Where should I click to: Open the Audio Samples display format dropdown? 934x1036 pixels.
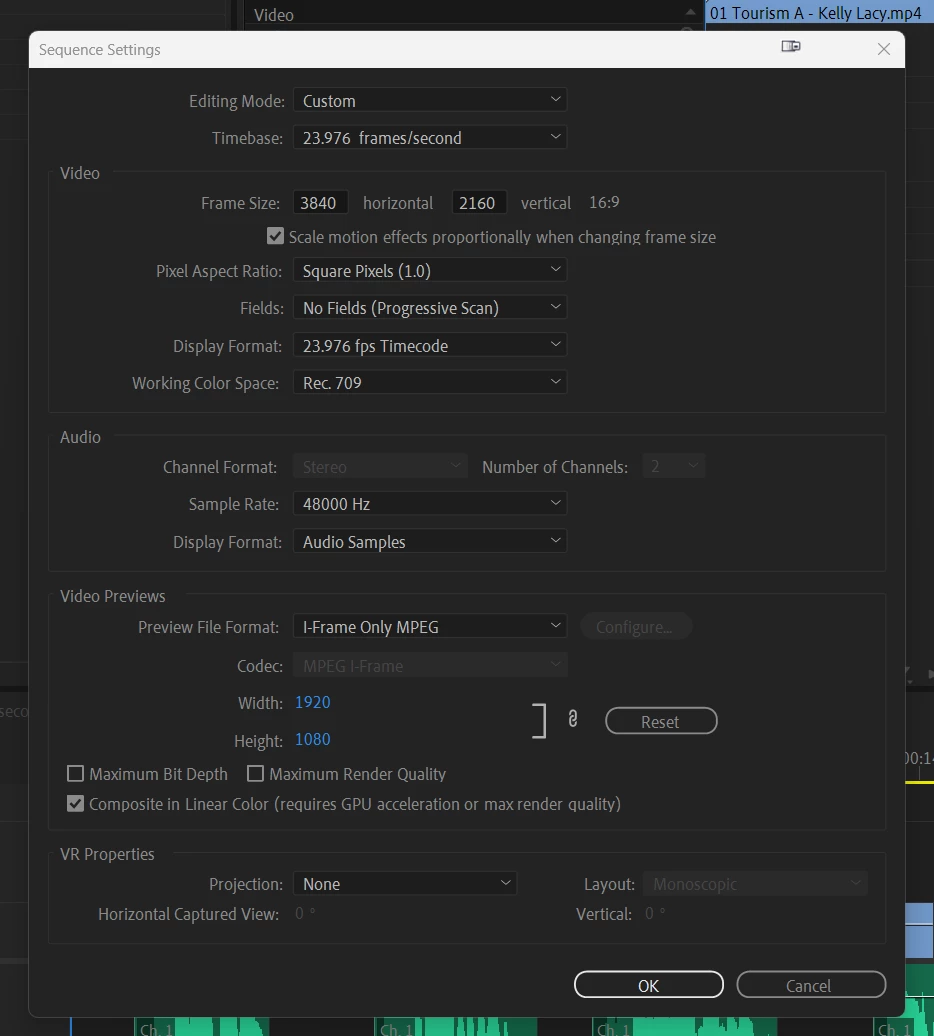pos(430,541)
